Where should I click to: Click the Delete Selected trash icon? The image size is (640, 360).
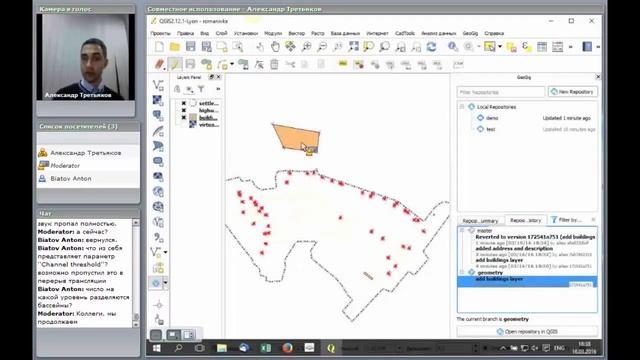click(274, 64)
